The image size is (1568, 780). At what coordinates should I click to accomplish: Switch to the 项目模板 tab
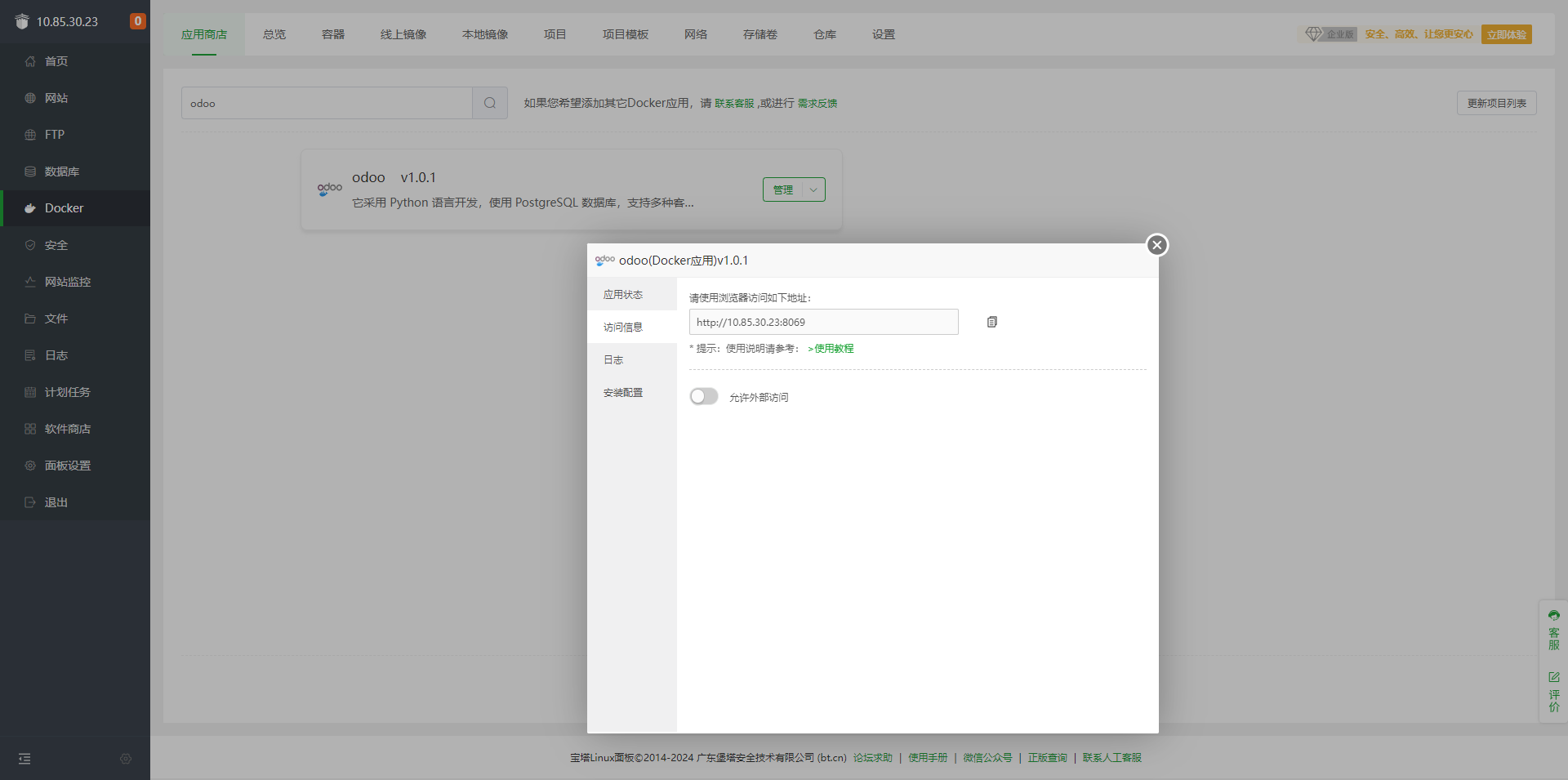click(x=626, y=34)
